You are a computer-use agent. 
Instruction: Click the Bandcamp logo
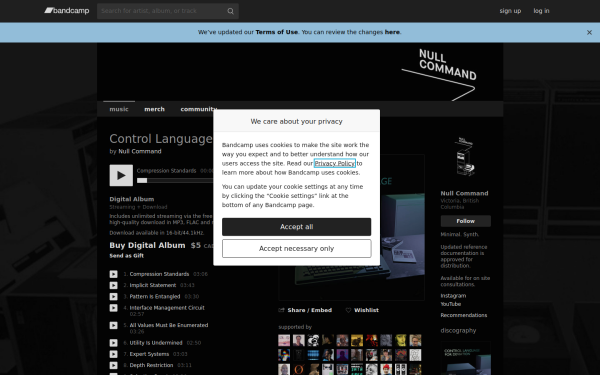67,11
